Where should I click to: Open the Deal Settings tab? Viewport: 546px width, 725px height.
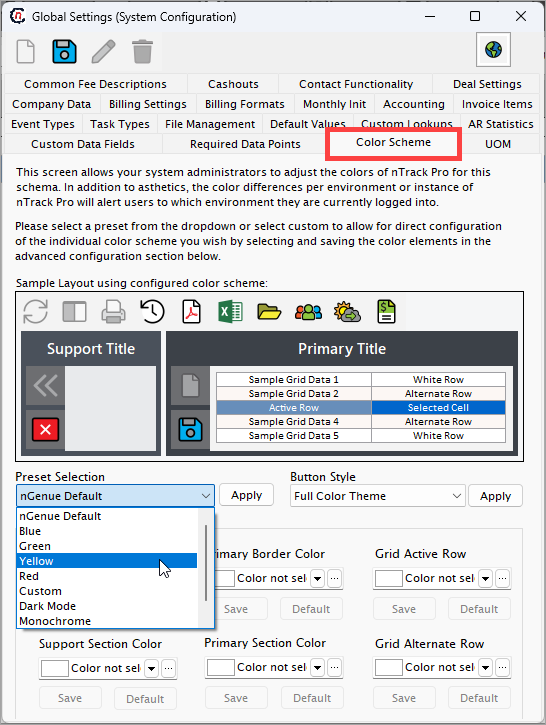(487, 84)
